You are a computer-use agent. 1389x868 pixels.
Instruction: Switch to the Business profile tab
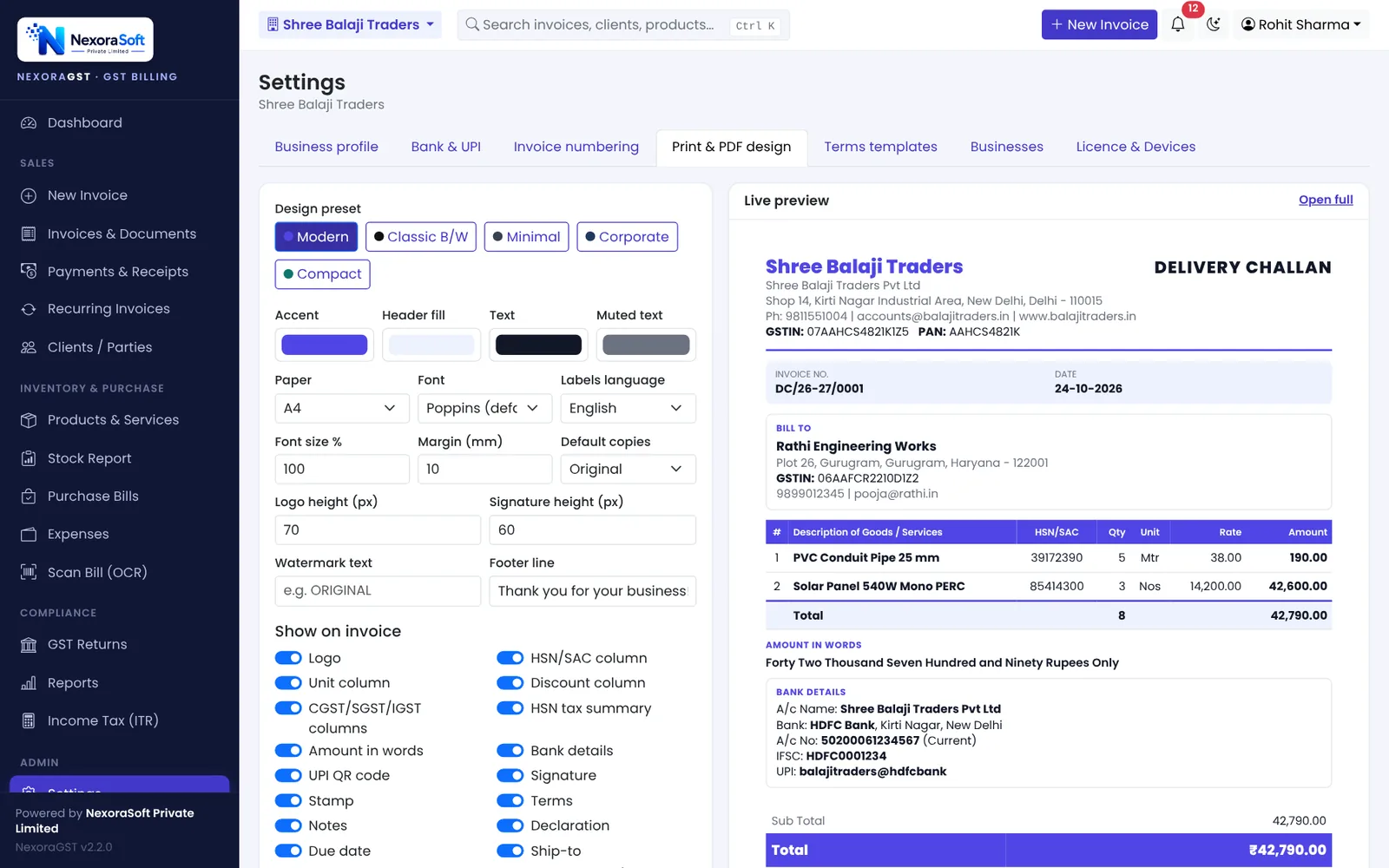click(x=326, y=147)
